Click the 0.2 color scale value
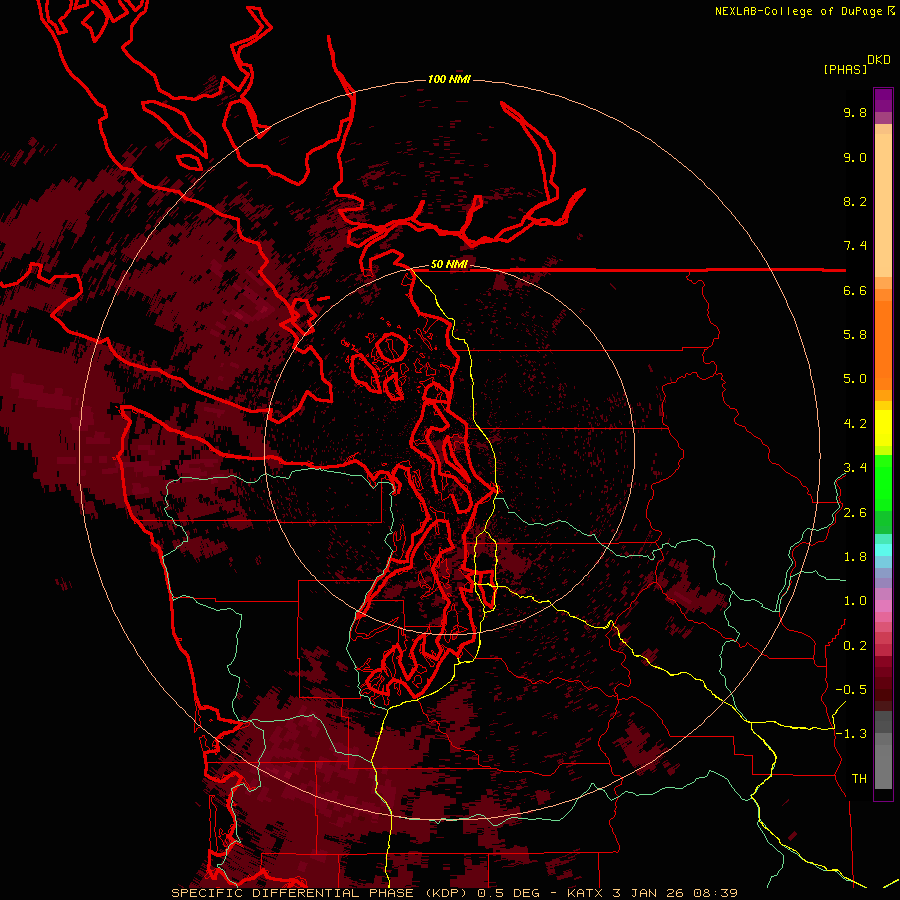Screen dimensions: 900x900 (855, 646)
